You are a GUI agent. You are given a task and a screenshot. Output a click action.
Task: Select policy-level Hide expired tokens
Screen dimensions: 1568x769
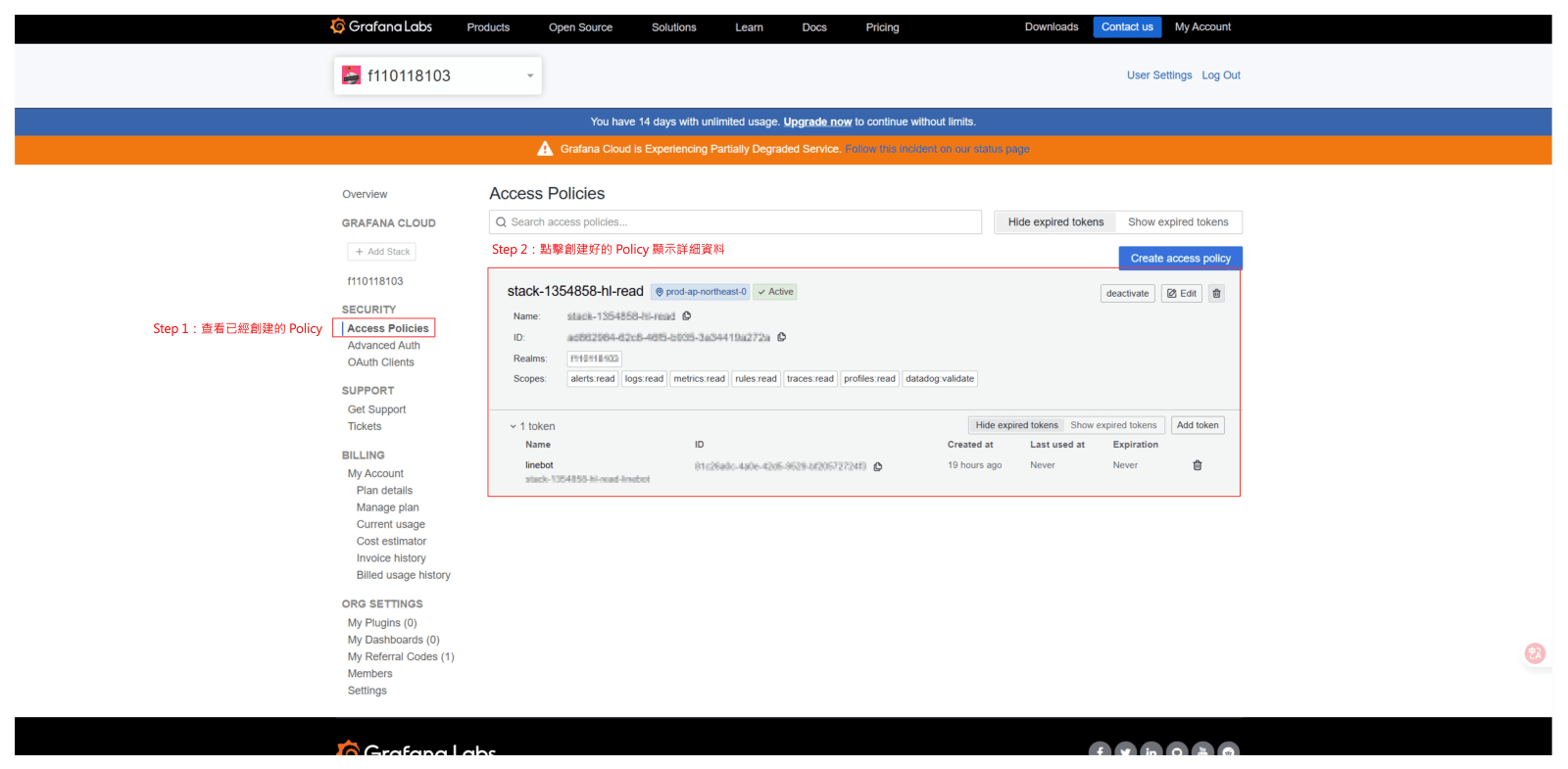1016,425
